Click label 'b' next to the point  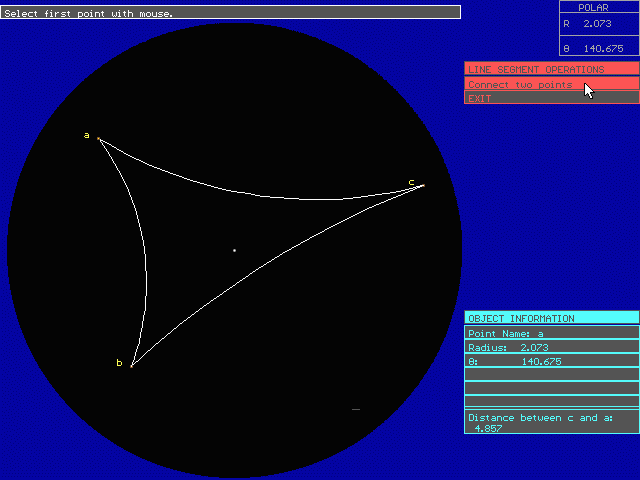[119, 362]
